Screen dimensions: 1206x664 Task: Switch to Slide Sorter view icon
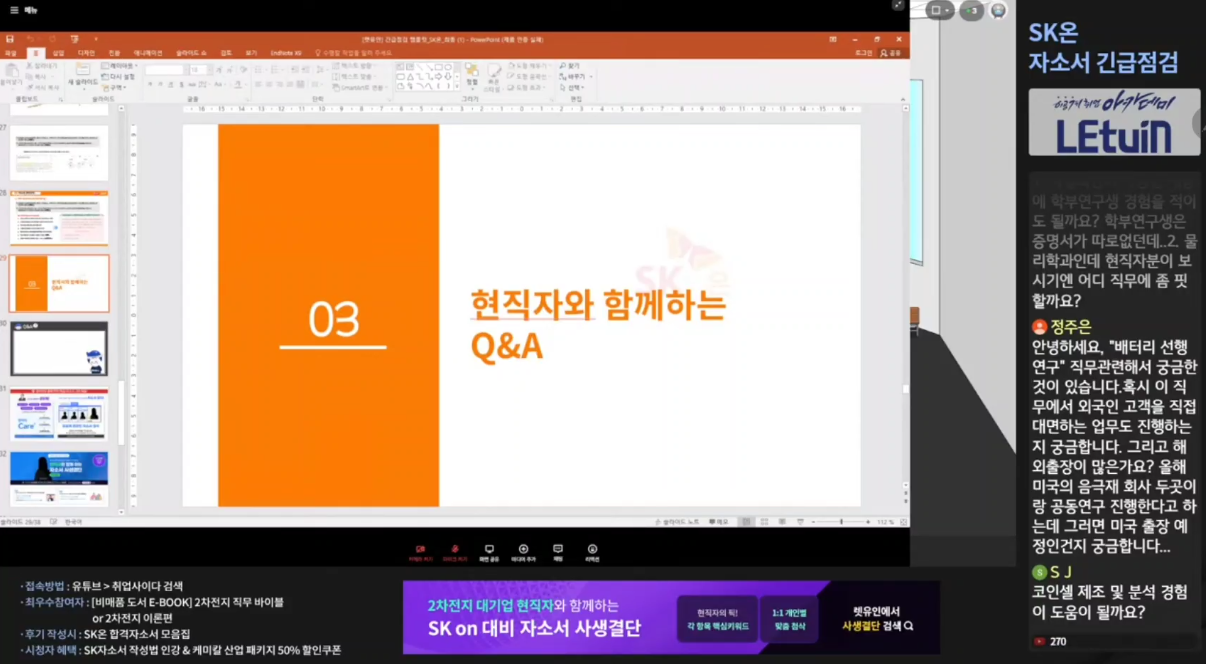766,522
